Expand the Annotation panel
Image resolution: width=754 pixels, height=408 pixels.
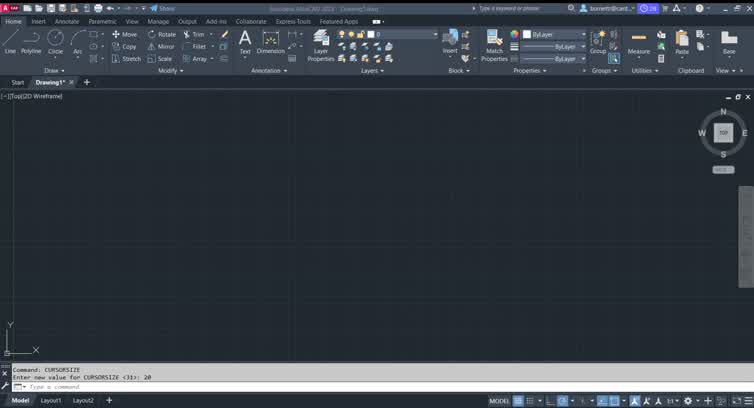[269, 70]
